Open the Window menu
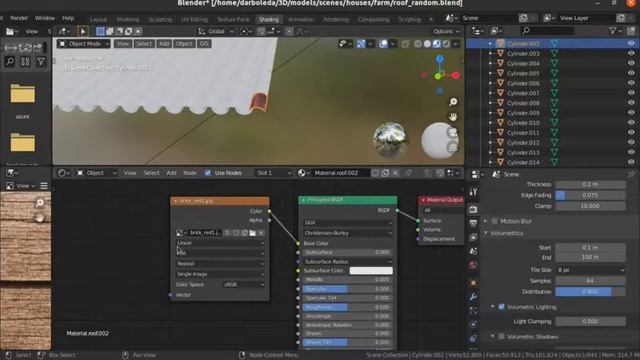 (x=45, y=18)
